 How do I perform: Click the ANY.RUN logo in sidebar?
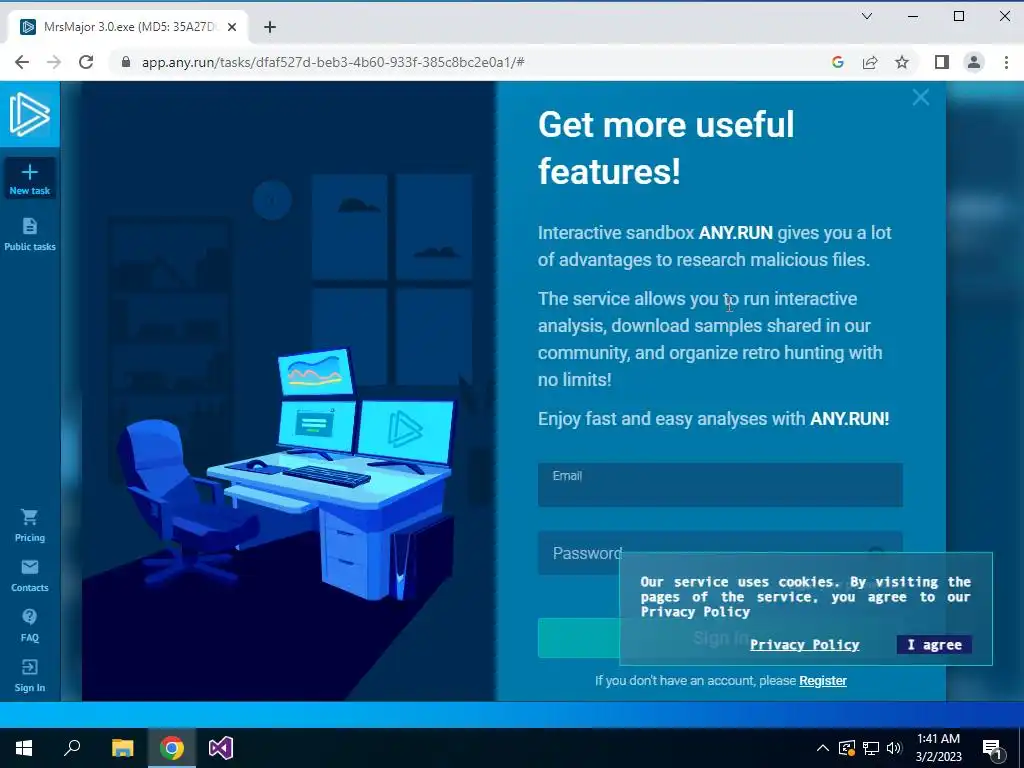click(29, 114)
